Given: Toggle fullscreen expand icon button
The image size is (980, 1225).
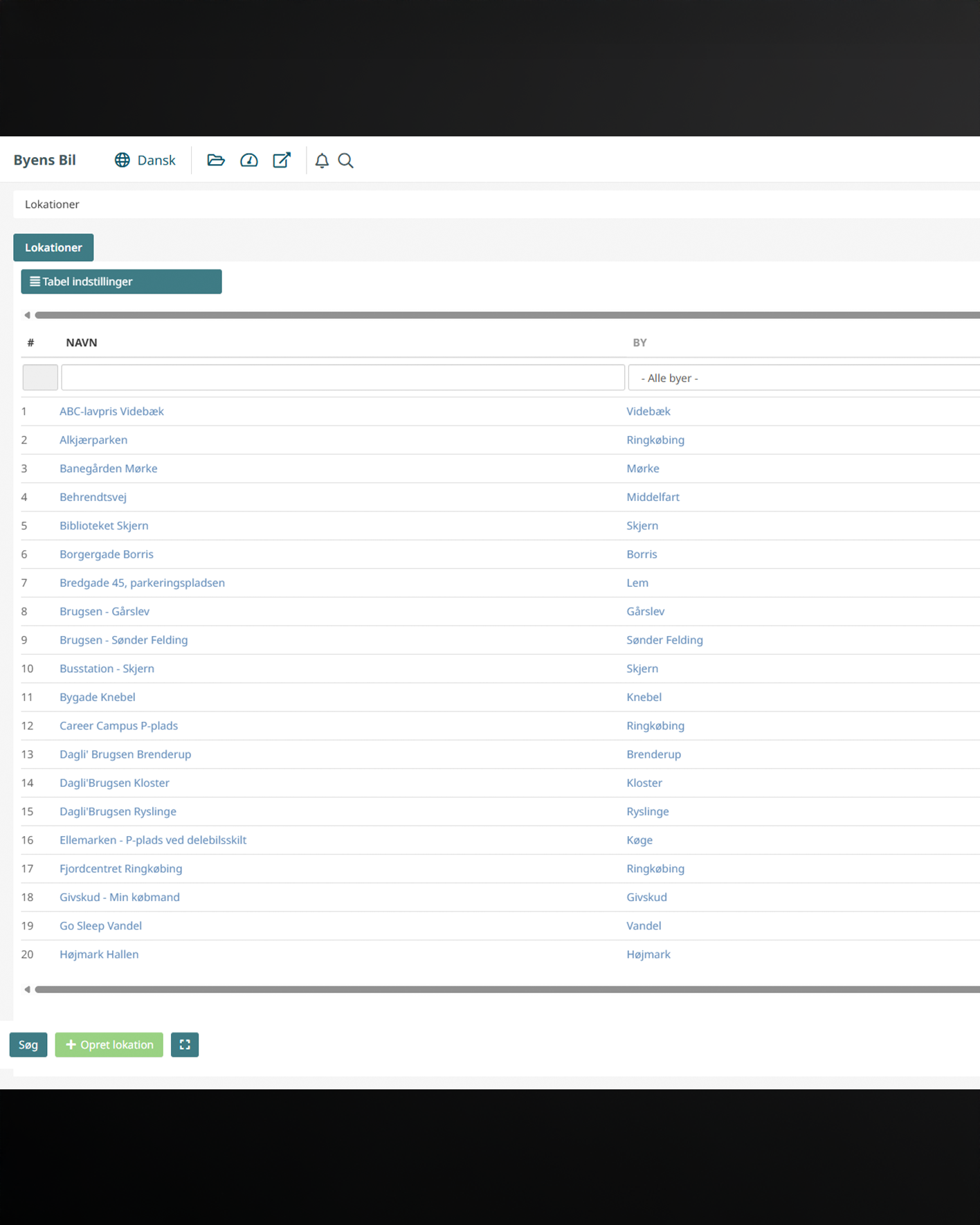Looking at the screenshot, I should click(x=185, y=1044).
